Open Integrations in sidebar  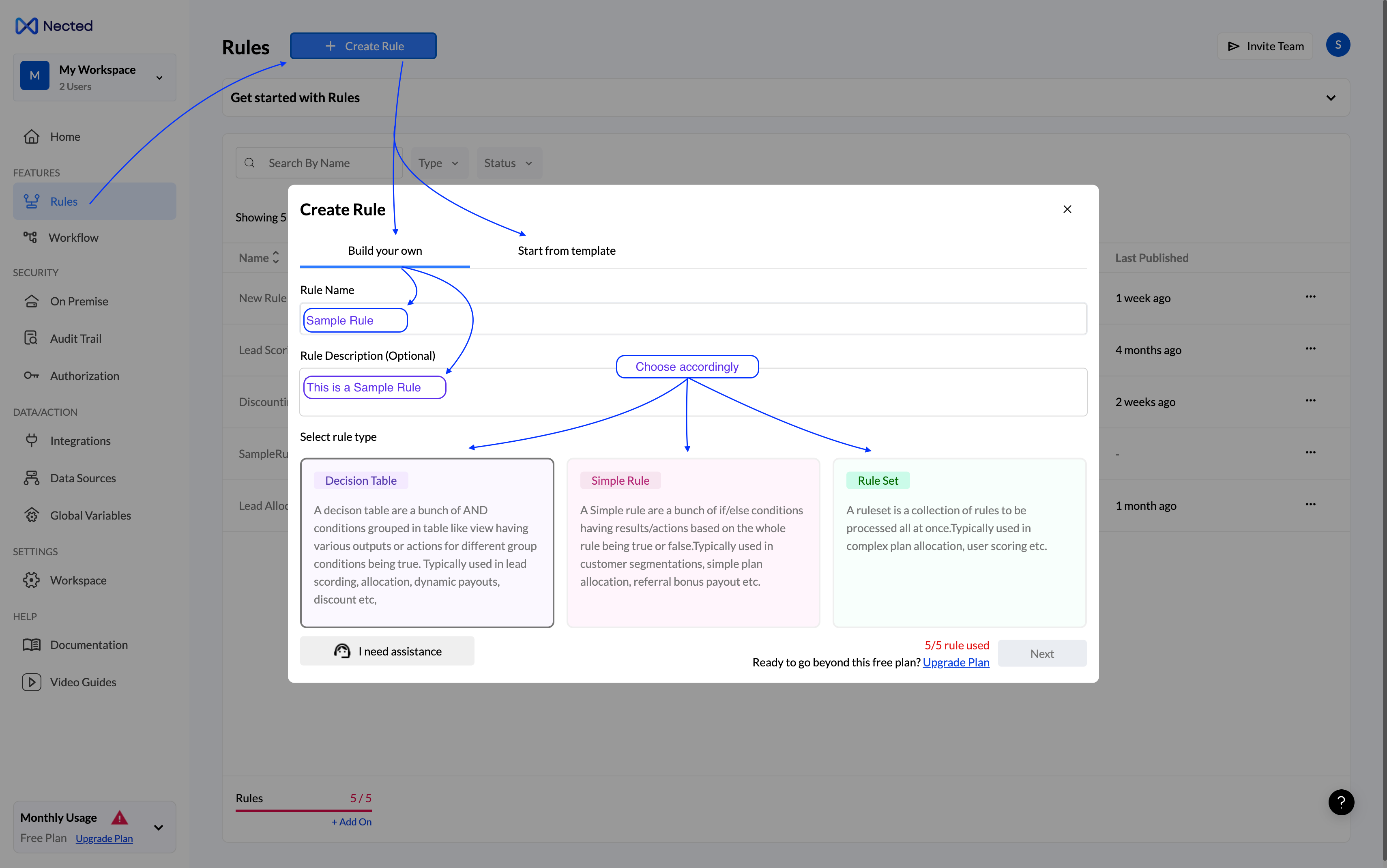click(80, 441)
